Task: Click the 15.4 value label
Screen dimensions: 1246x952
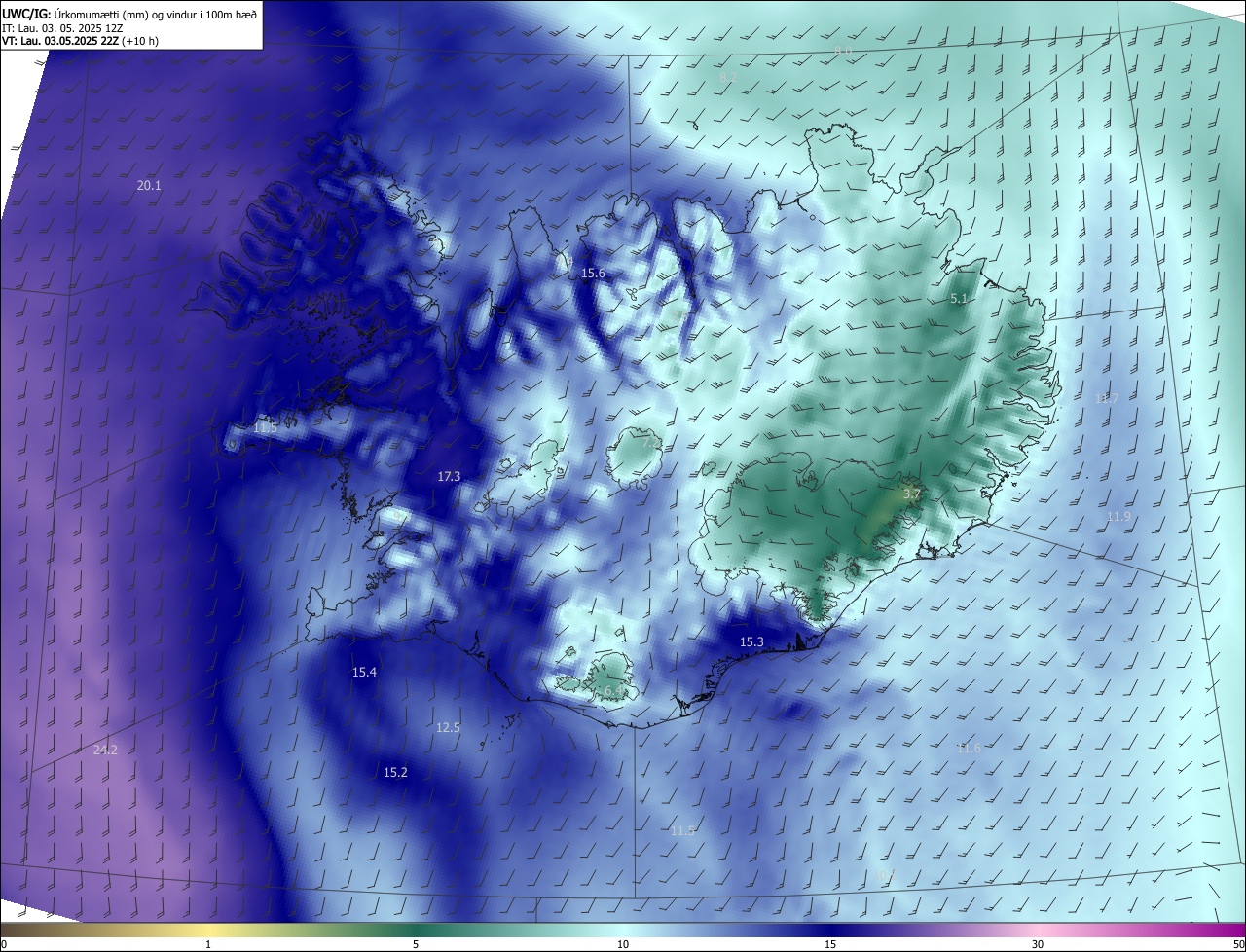Action: [364, 672]
